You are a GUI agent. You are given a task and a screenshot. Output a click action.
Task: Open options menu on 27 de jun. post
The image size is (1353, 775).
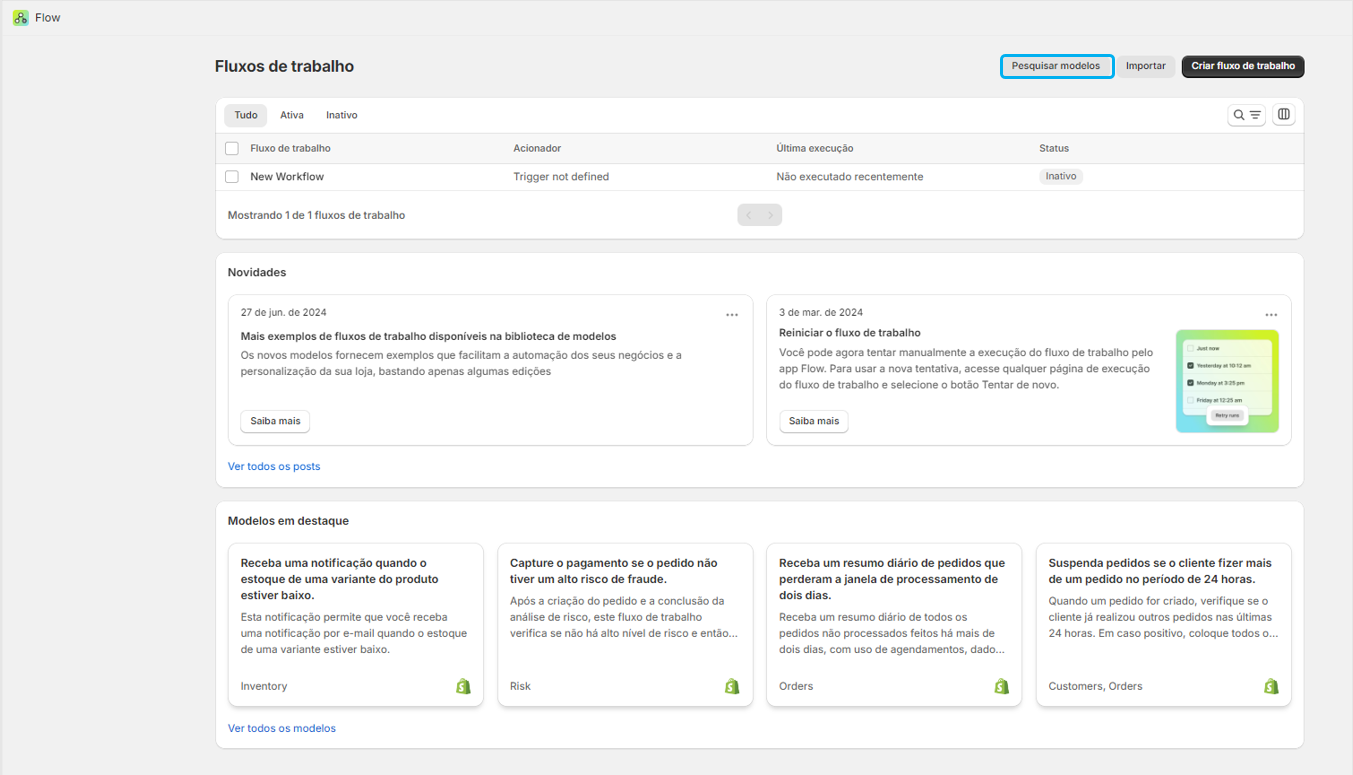point(732,314)
